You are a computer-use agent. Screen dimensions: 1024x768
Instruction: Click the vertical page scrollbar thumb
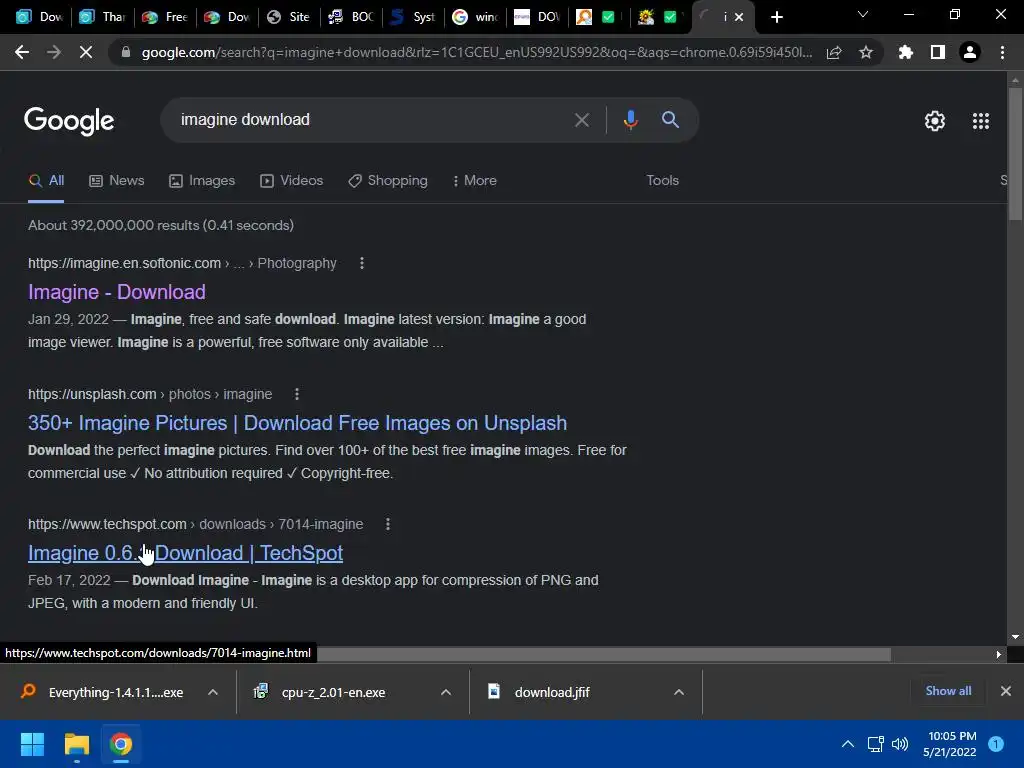1015,153
